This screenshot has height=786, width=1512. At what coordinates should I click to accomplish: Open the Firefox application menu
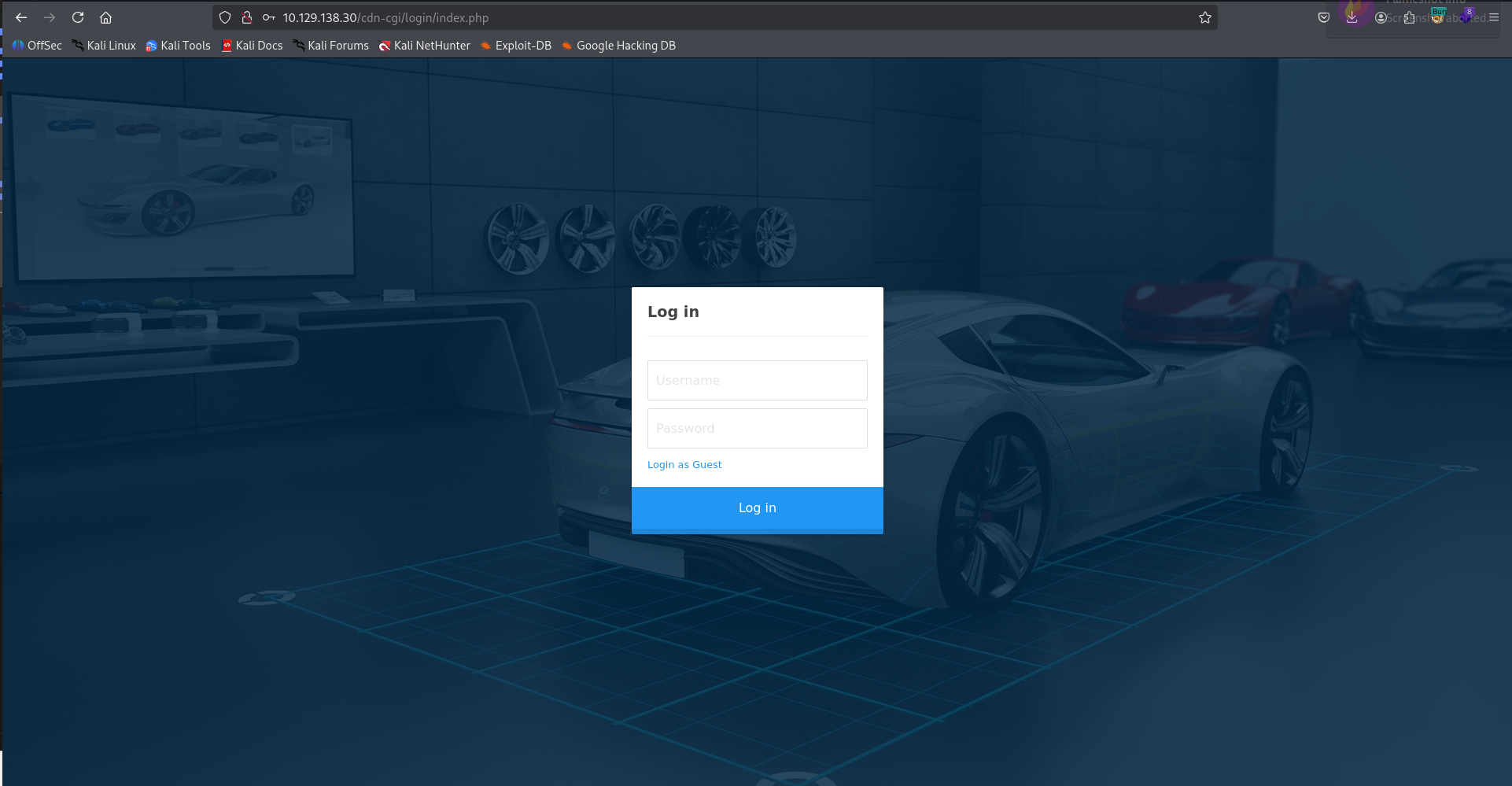pos(1495,17)
